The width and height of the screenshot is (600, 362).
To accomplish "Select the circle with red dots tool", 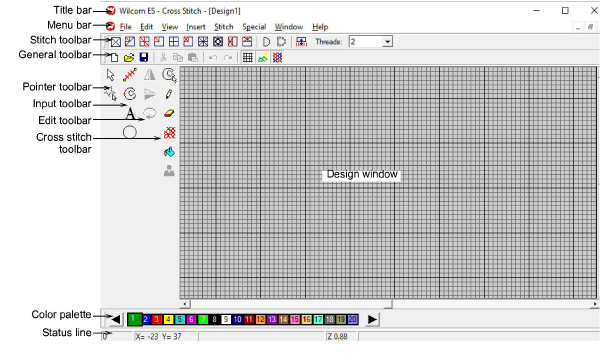I will [x=130, y=94].
